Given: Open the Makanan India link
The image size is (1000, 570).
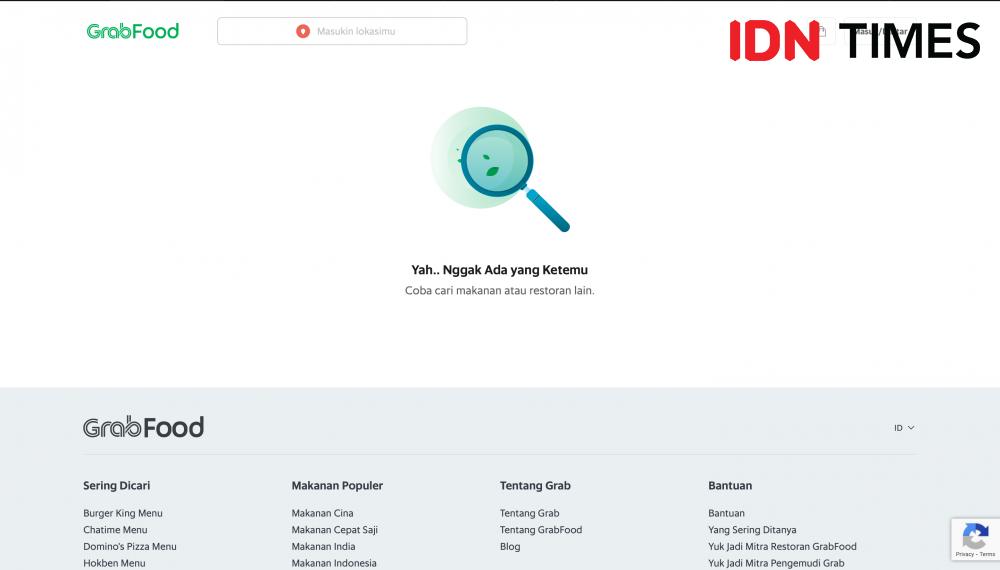Looking at the screenshot, I should coord(323,546).
